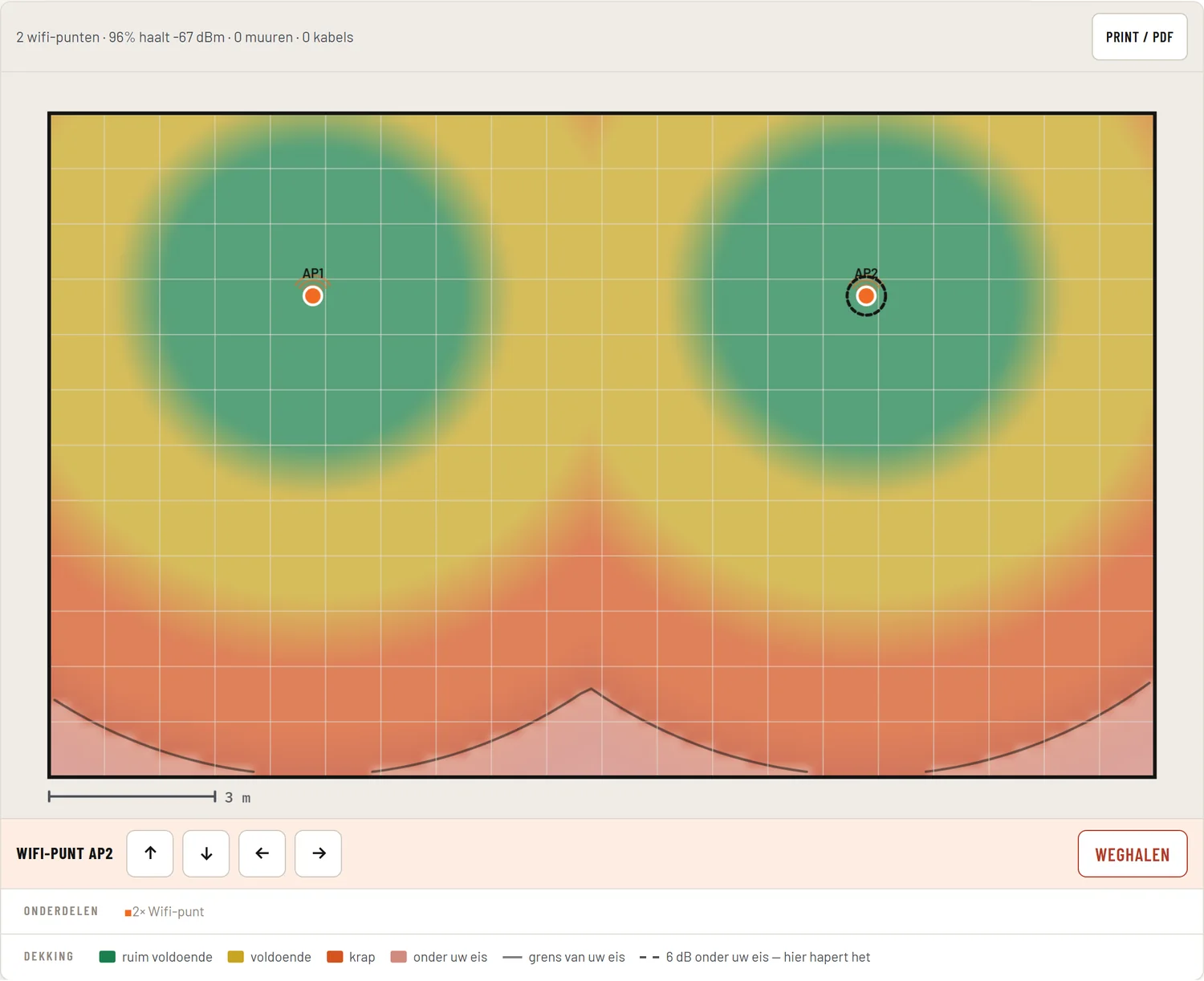The image size is (1204, 981).
Task: Move AP2 up with the up arrow
Action: click(150, 853)
